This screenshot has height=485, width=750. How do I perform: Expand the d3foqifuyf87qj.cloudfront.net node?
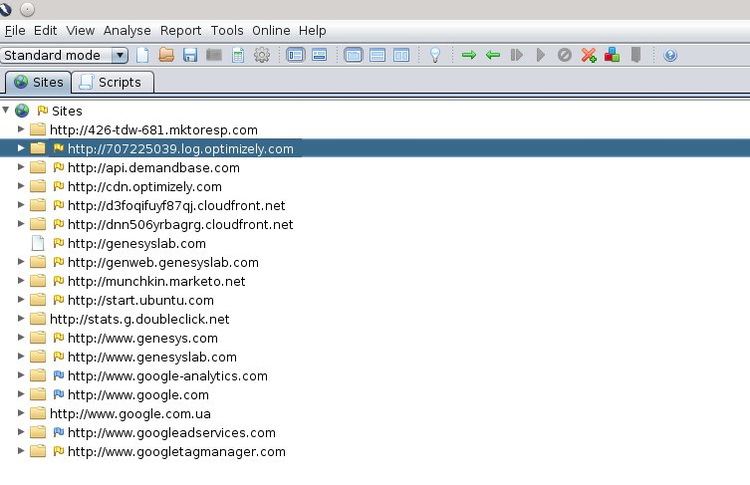click(21, 205)
